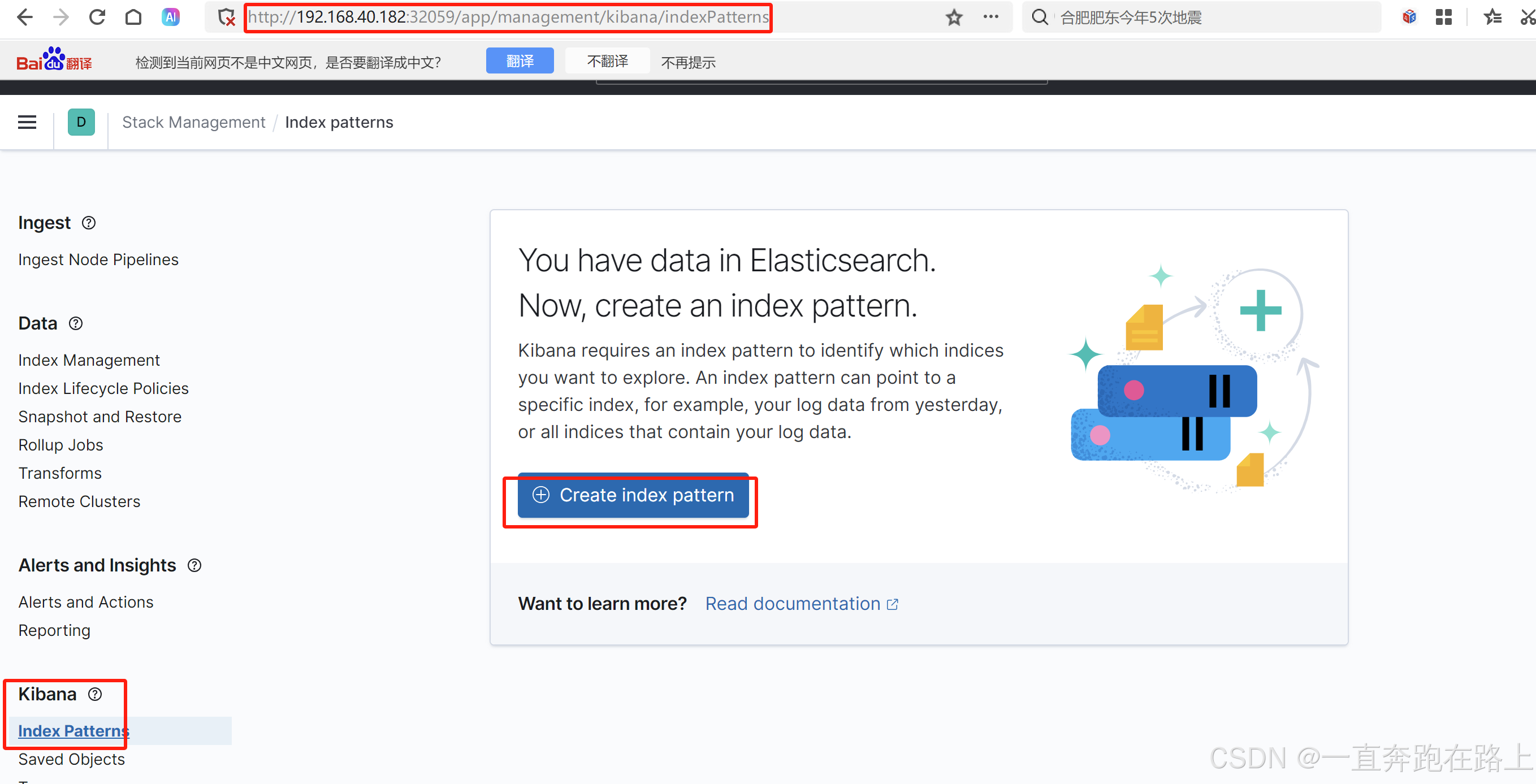
Task: Show help for the Data section
Action: point(76,324)
